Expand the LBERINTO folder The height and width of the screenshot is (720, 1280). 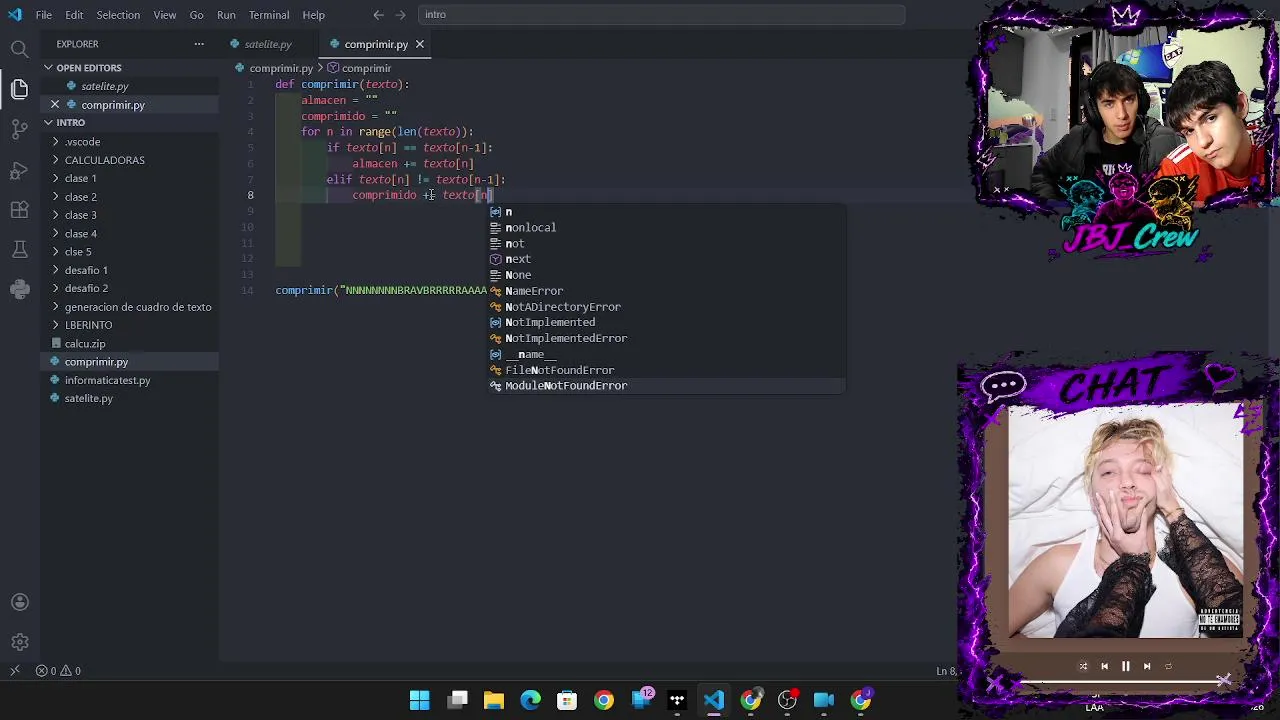[130, 325]
